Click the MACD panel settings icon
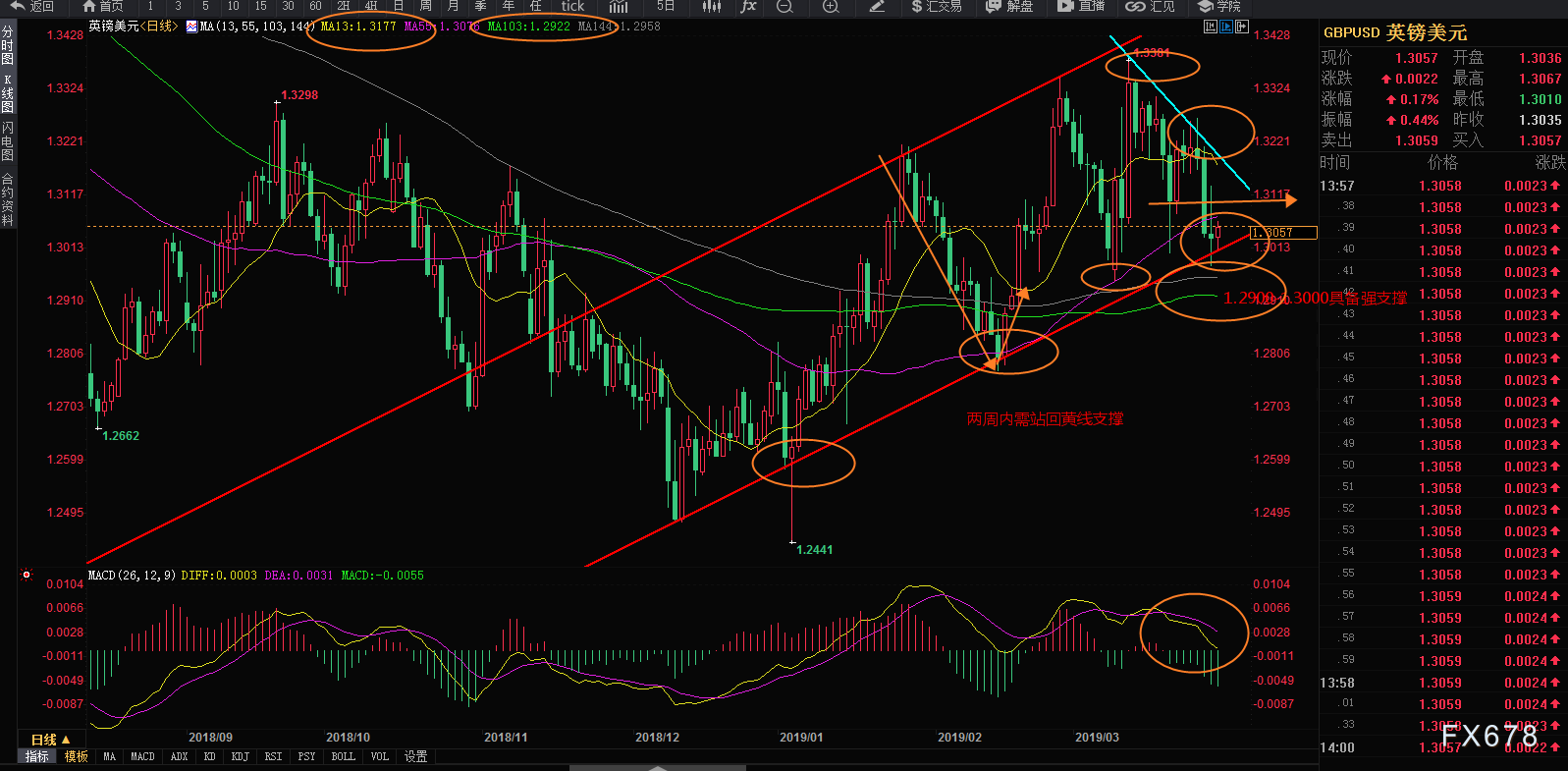The image size is (1568, 771). tap(27, 575)
